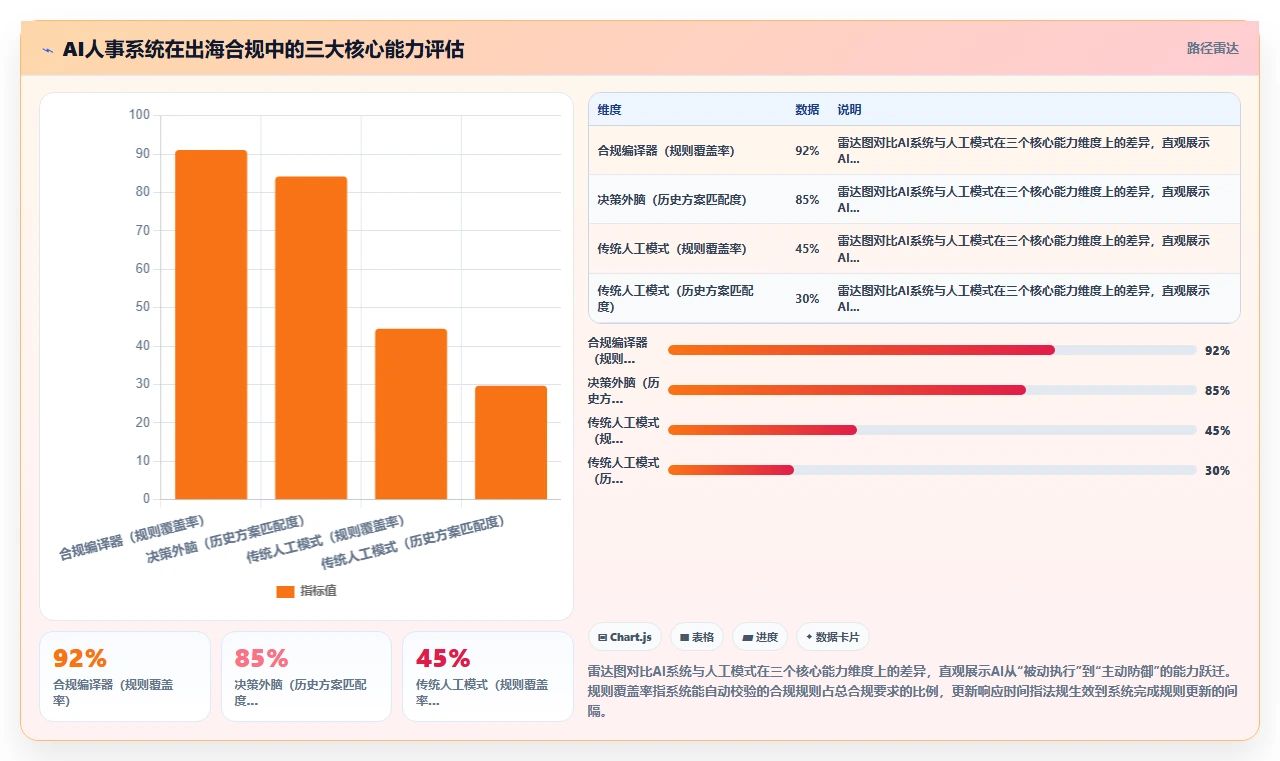Image resolution: width=1280 pixels, height=761 pixels.
Task: Click the 数据 column header
Action: point(807,110)
